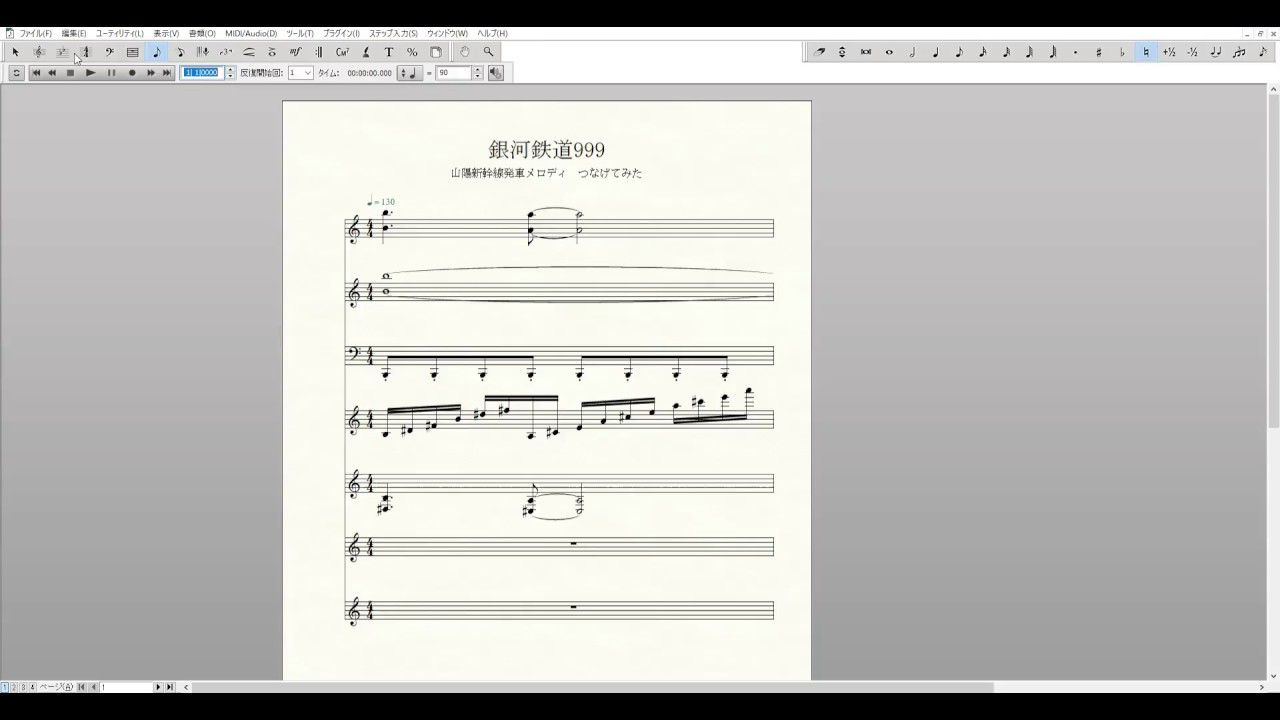Stop playback with the Stop button
The width and height of the screenshot is (1280, 720).
(x=70, y=73)
